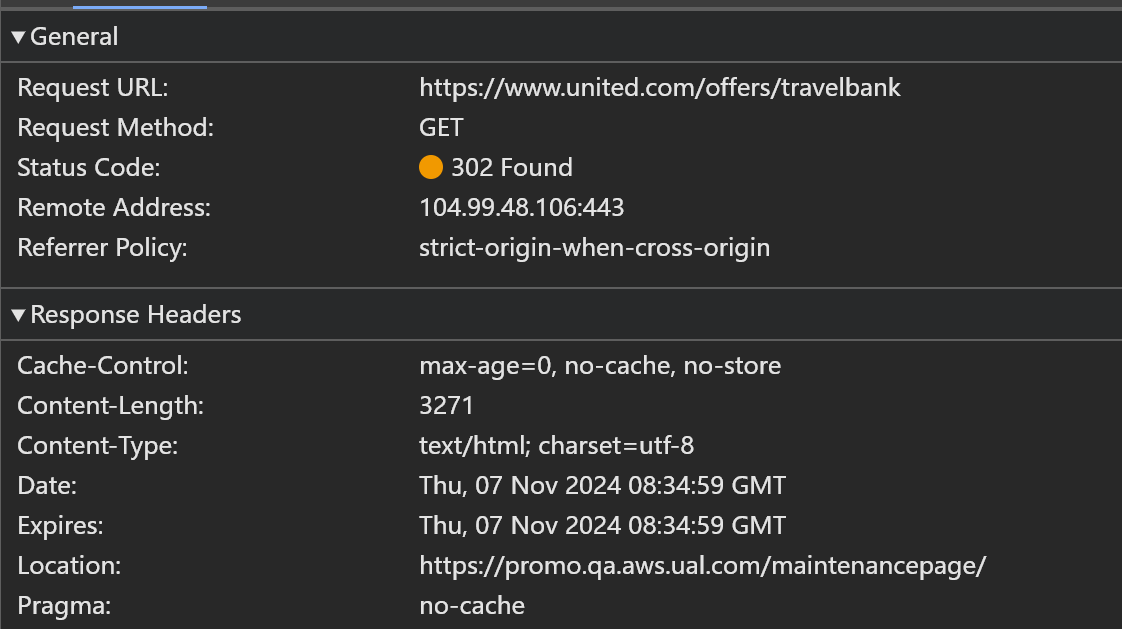This screenshot has height=629, width=1122.
Task: Select the Referrer Policy value
Action: coord(594,248)
